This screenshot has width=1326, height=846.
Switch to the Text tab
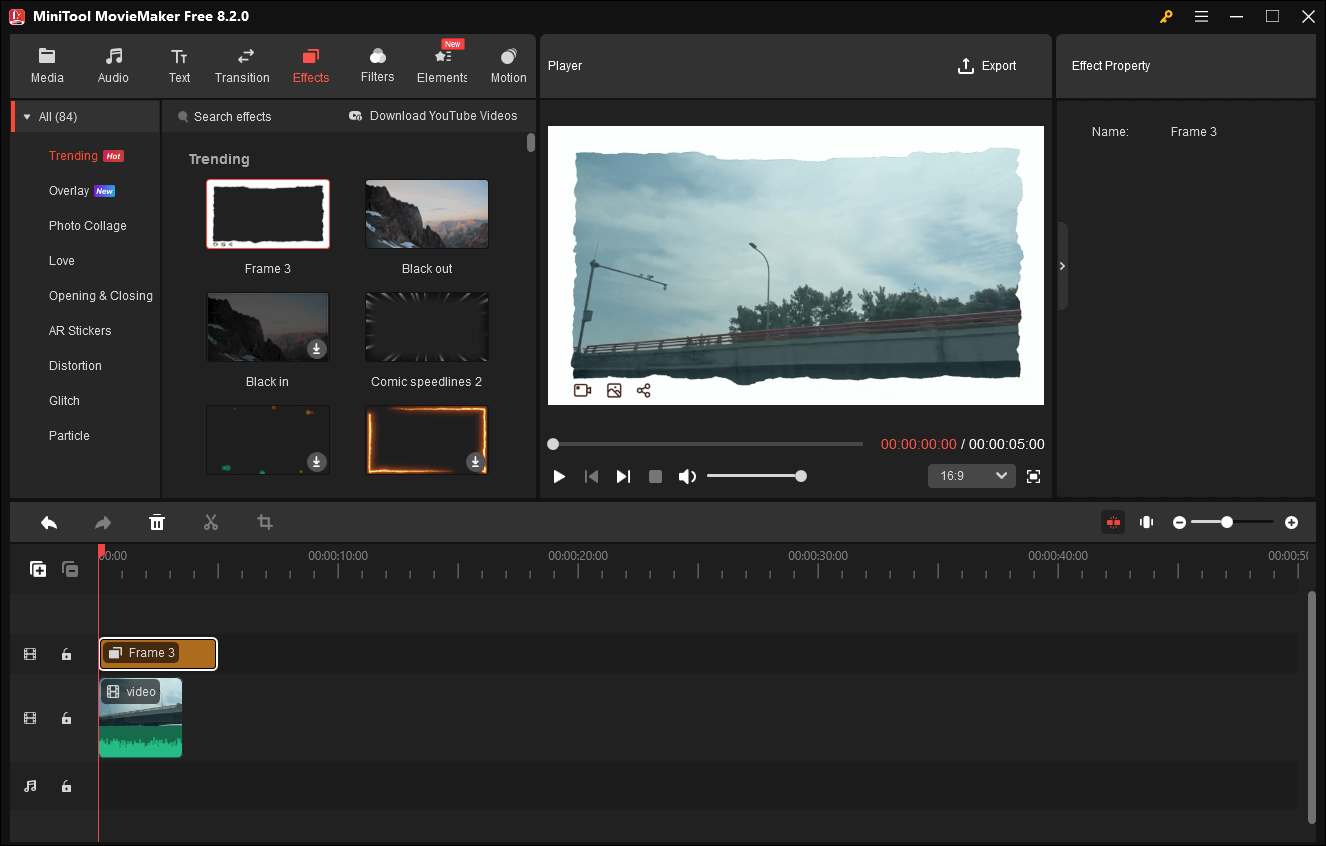pos(179,66)
